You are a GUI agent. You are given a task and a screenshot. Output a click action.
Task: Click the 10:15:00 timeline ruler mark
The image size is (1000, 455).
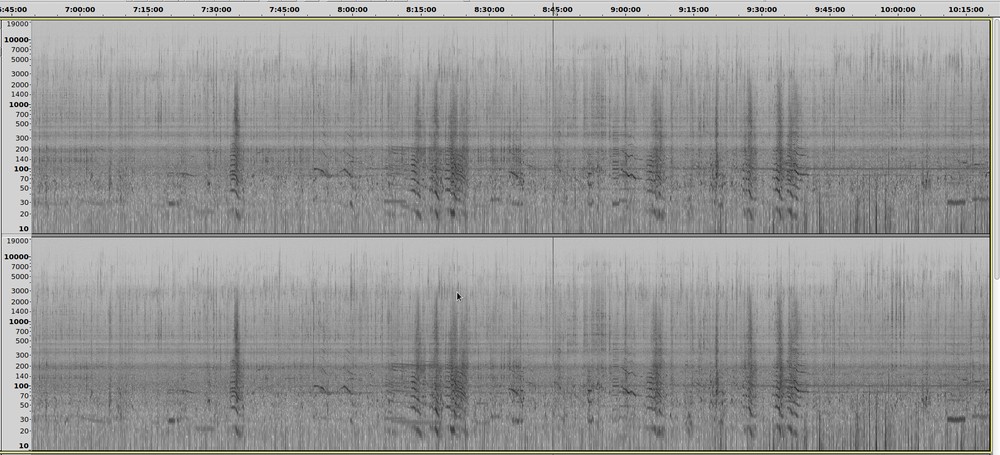965,9
